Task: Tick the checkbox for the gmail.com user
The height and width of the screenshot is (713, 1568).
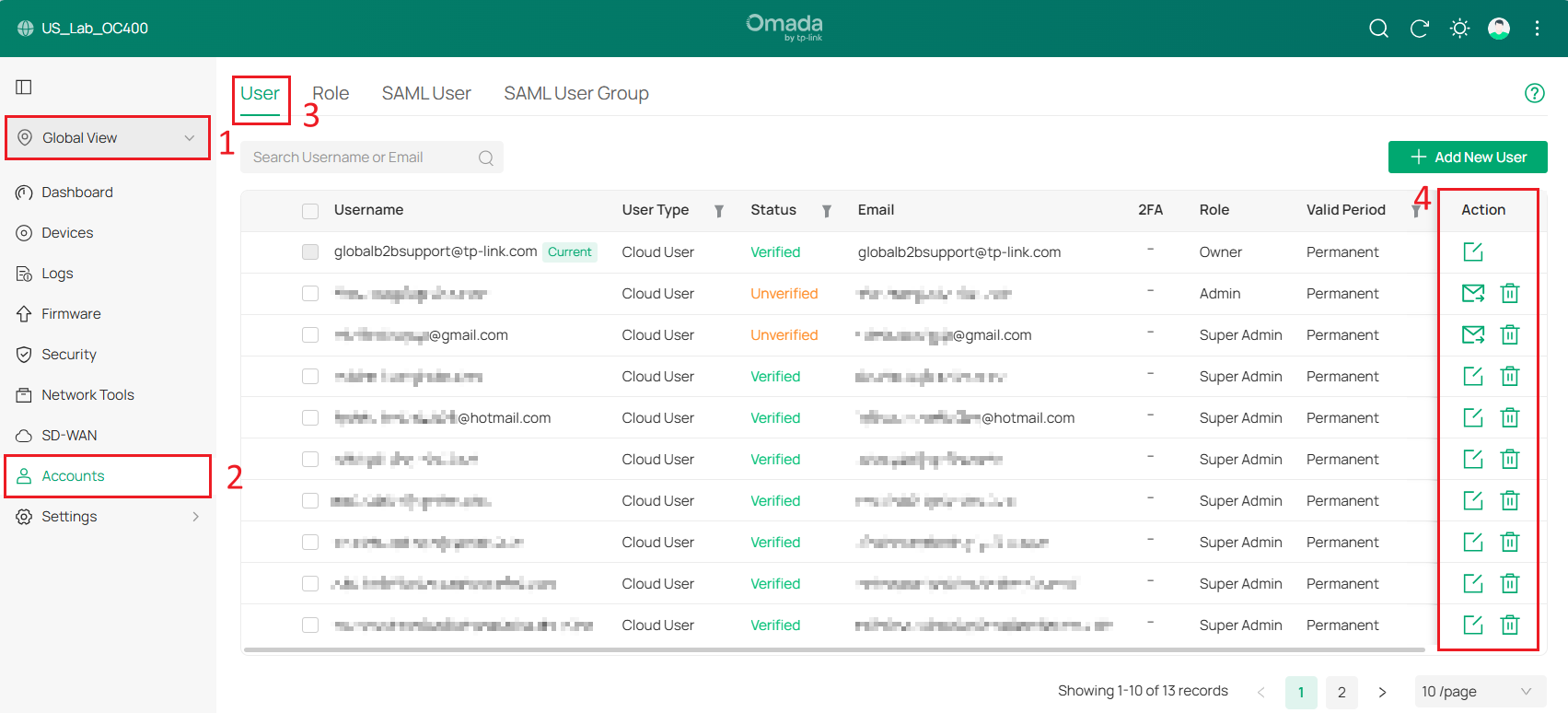Action: [x=310, y=334]
